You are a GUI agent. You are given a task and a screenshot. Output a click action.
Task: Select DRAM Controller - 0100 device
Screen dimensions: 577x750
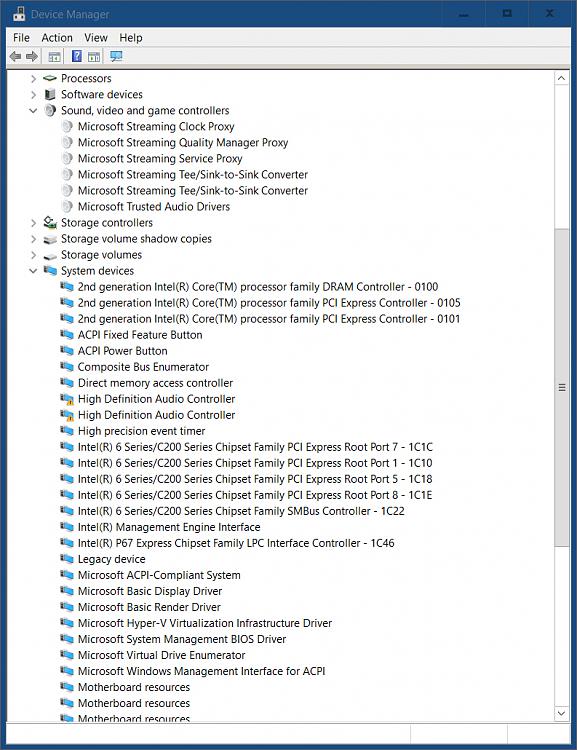(258, 287)
